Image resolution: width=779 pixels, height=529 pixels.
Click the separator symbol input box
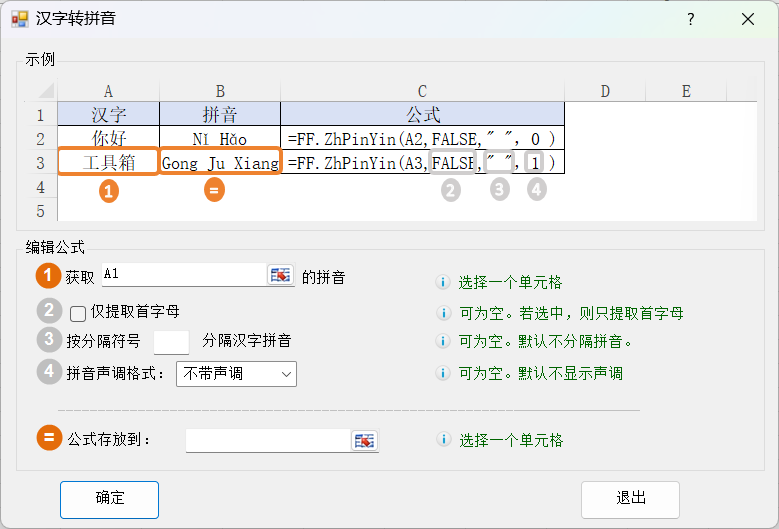[172, 342]
